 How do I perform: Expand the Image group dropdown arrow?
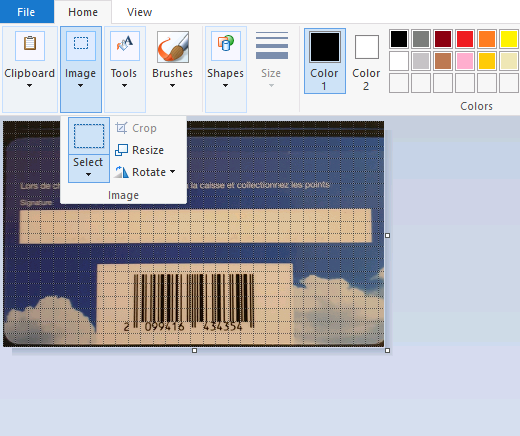(80, 86)
